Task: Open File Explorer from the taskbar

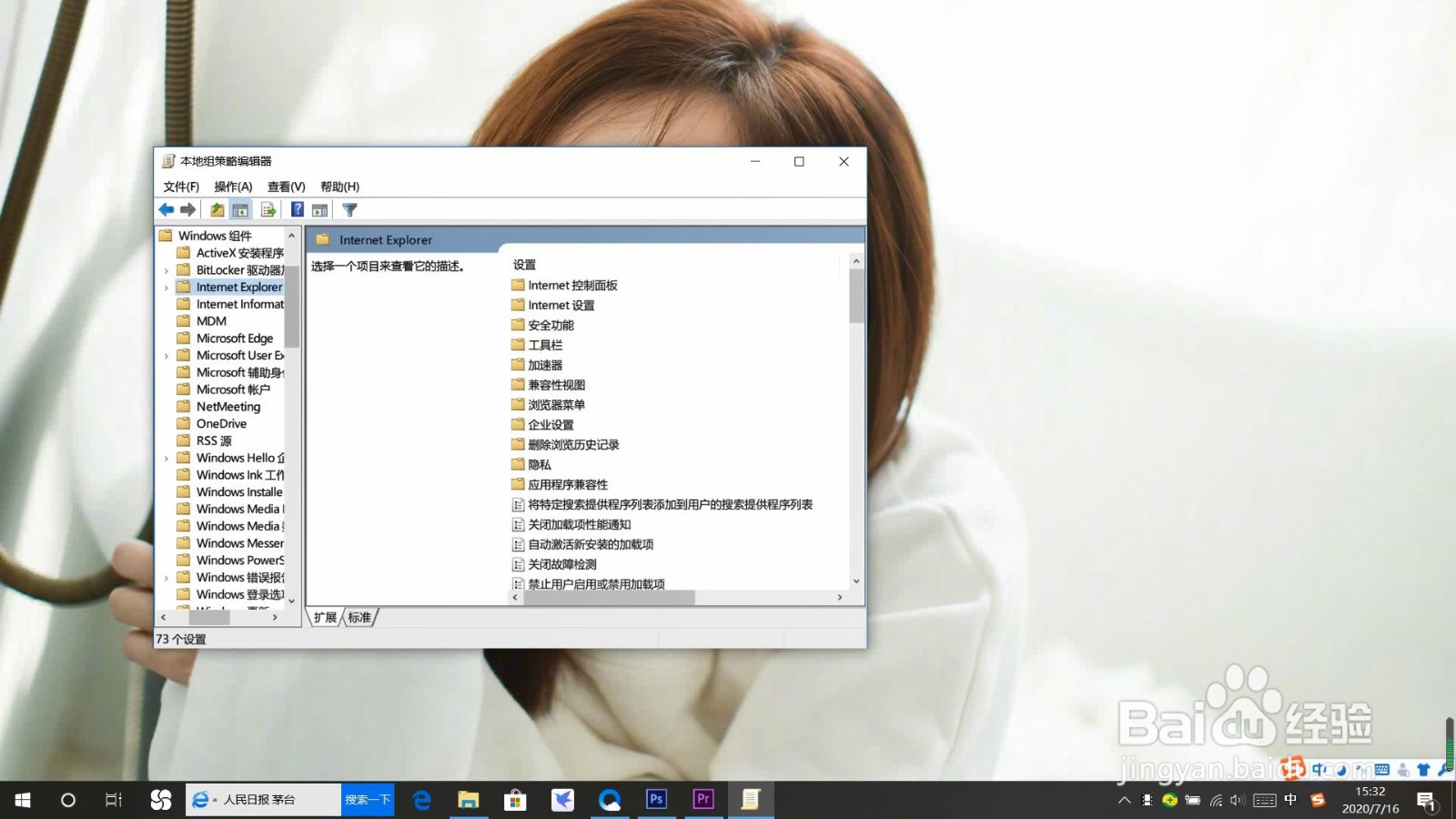Action: tap(468, 800)
